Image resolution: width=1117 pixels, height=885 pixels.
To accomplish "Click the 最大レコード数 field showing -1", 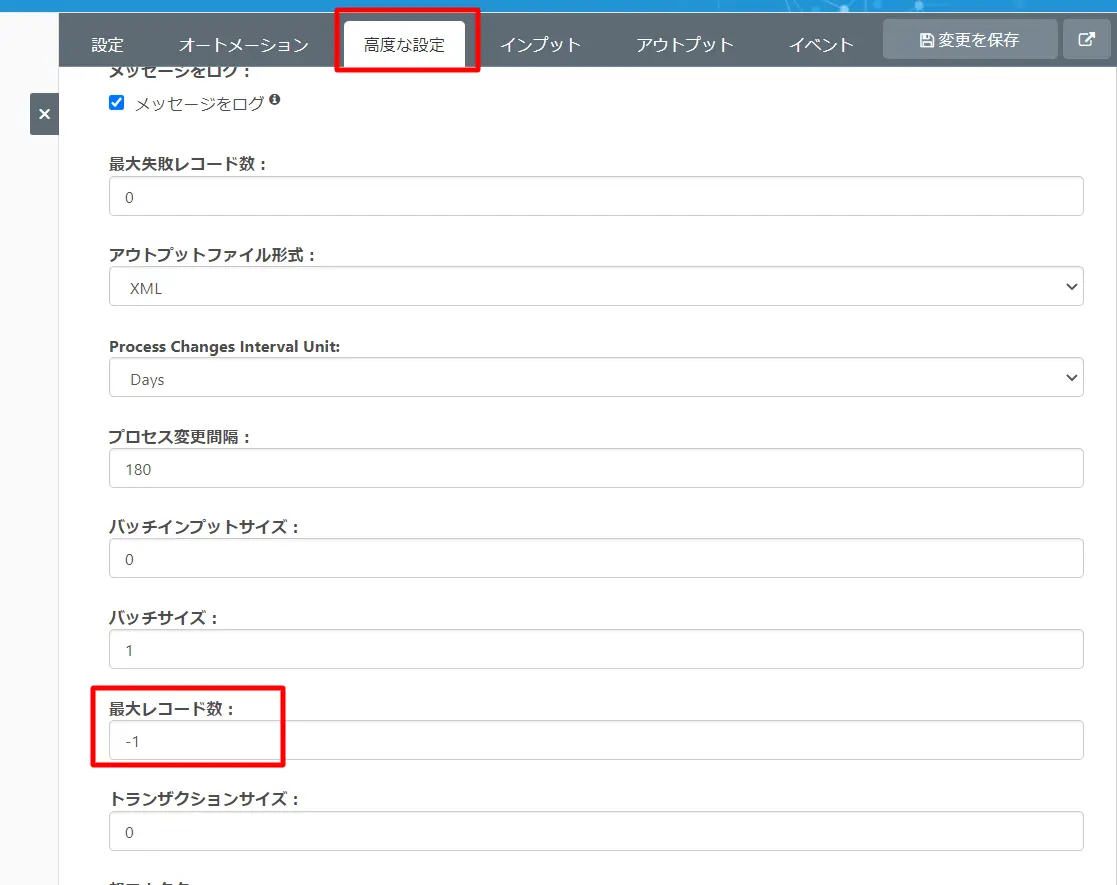I will tap(596, 740).
